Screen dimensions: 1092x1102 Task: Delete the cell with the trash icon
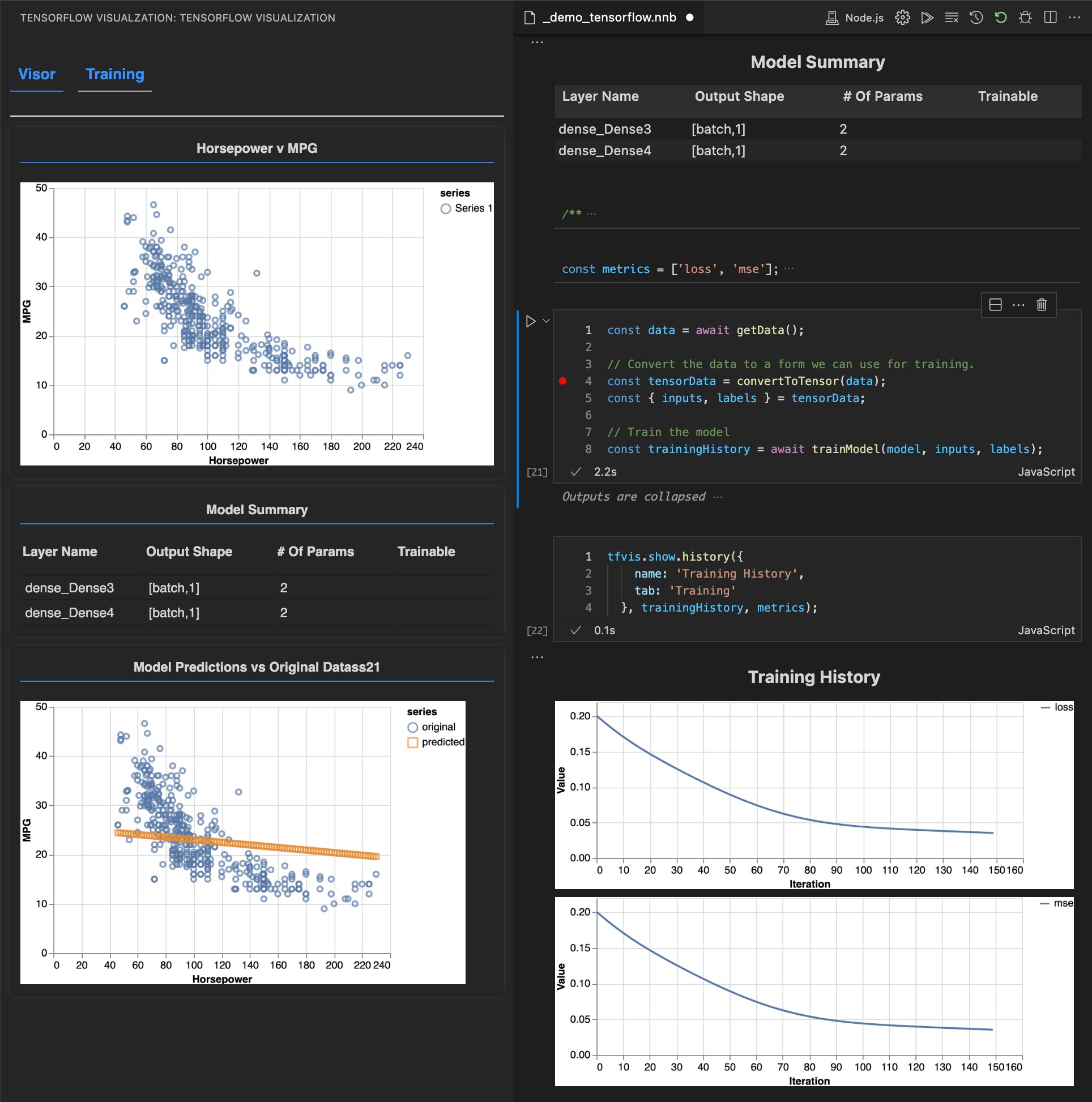pos(1042,305)
